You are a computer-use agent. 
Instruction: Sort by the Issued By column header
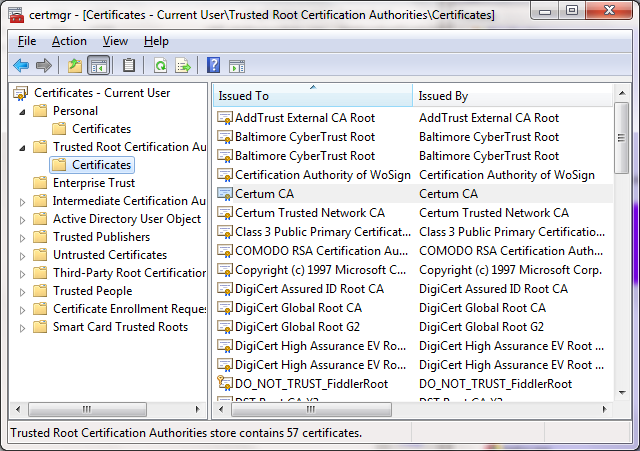pos(513,96)
